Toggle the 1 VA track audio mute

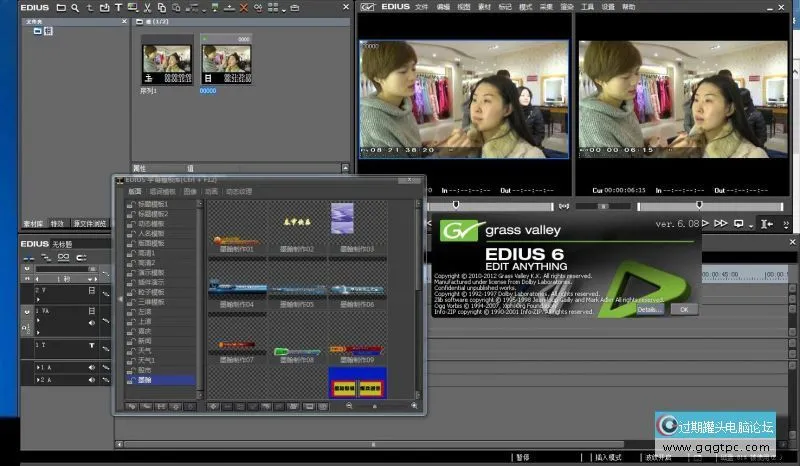[91, 321]
